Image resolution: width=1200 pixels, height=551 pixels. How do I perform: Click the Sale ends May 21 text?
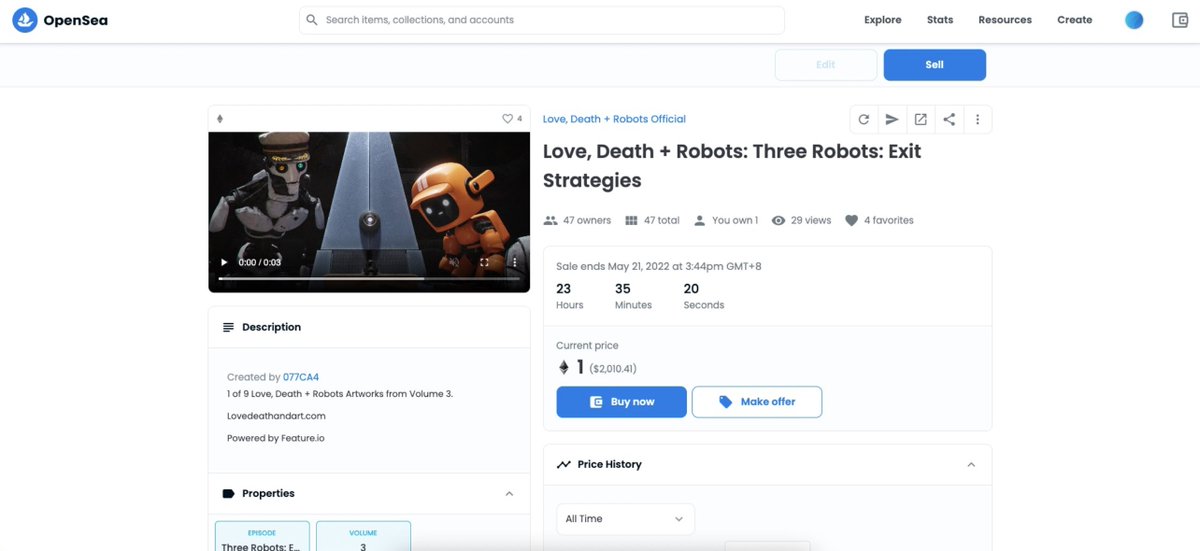[659, 267]
